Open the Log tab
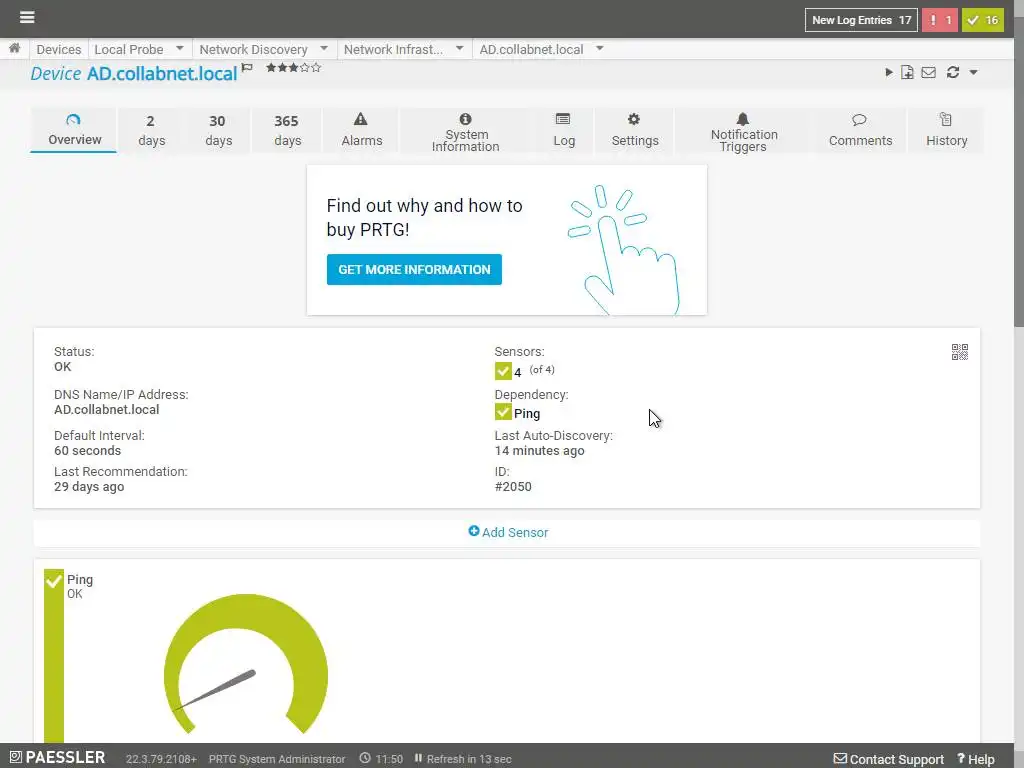The width and height of the screenshot is (1024, 768). tap(564, 130)
